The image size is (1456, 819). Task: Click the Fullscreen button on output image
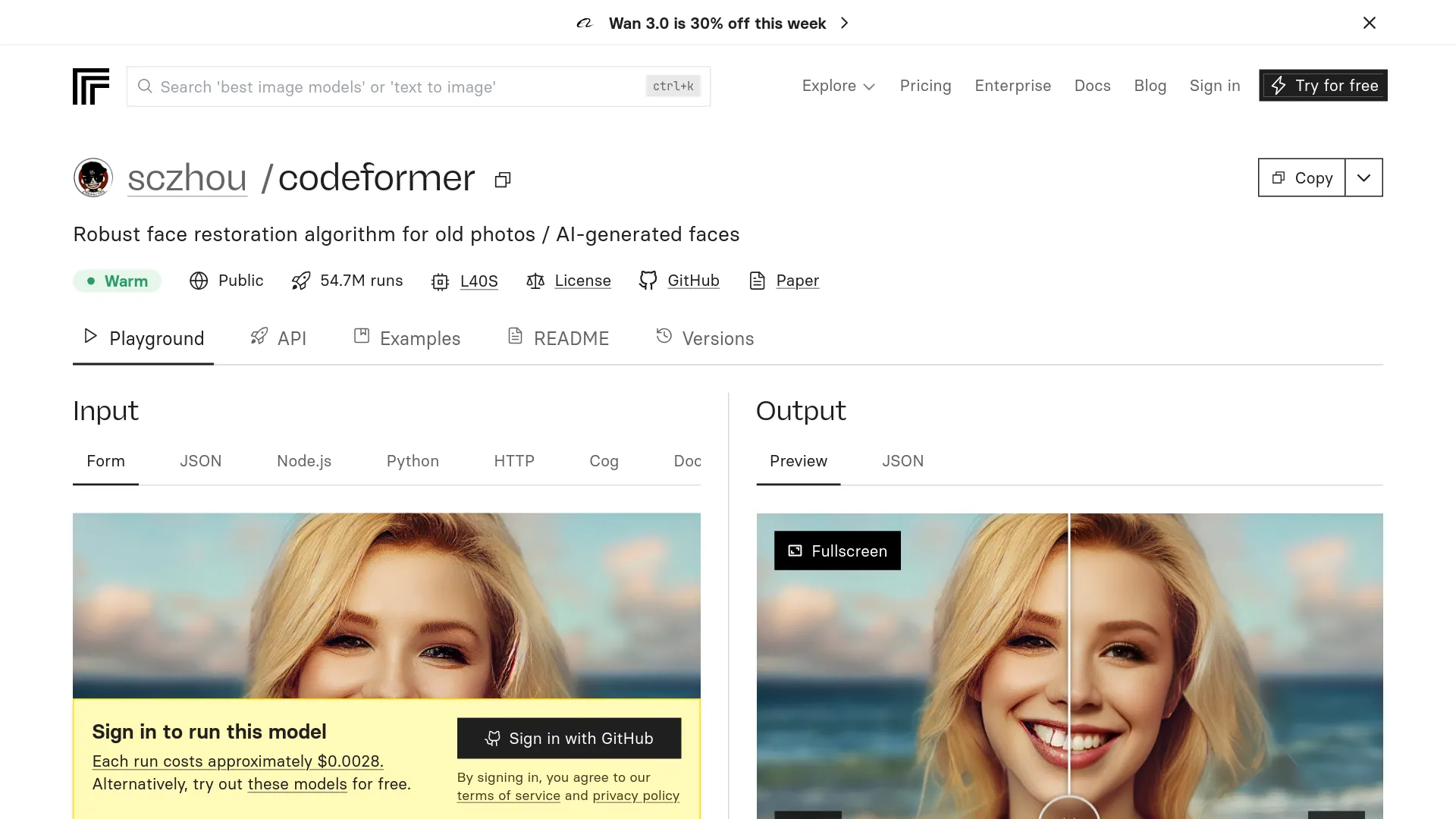(837, 551)
